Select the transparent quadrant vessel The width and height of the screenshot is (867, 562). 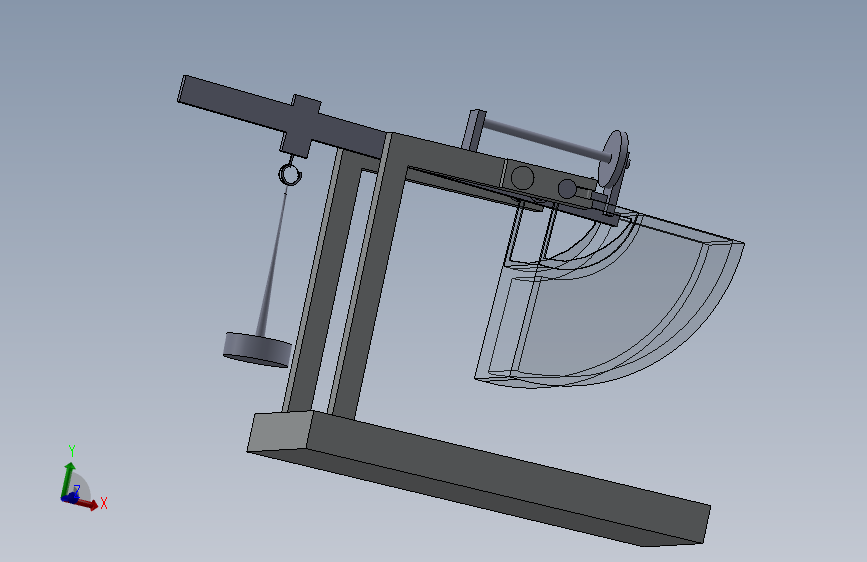[608, 299]
